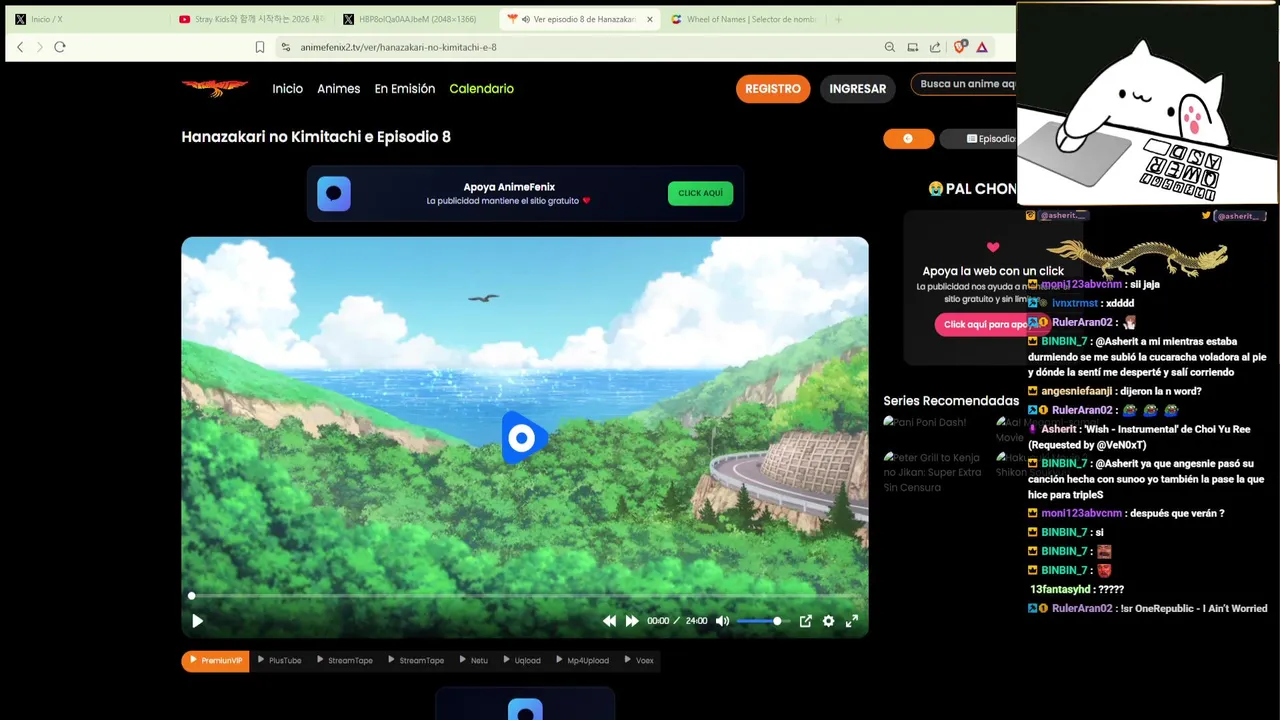The width and height of the screenshot is (1280, 720).
Task: Reload the page with the refresh icon
Action: tap(60, 47)
